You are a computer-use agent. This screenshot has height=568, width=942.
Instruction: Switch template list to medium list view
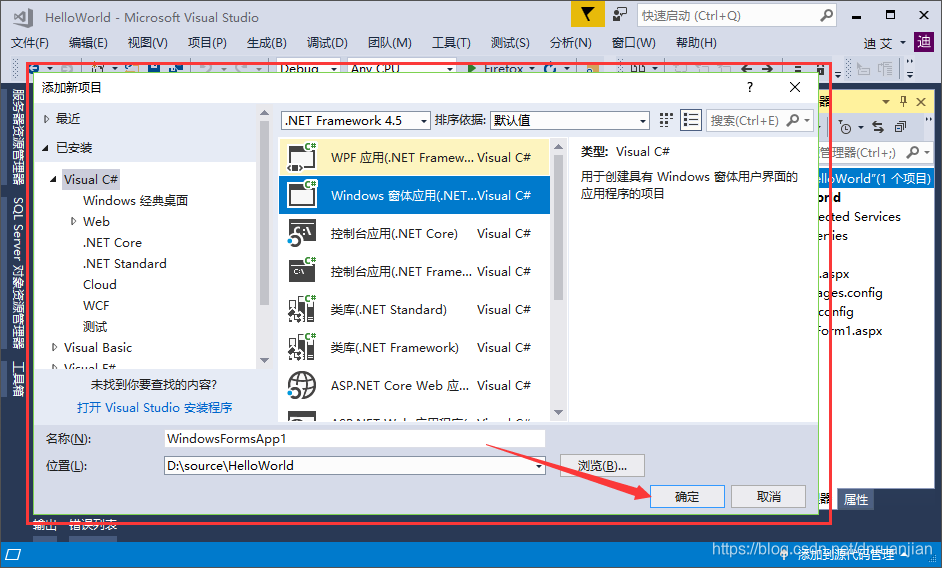pos(691,120)
